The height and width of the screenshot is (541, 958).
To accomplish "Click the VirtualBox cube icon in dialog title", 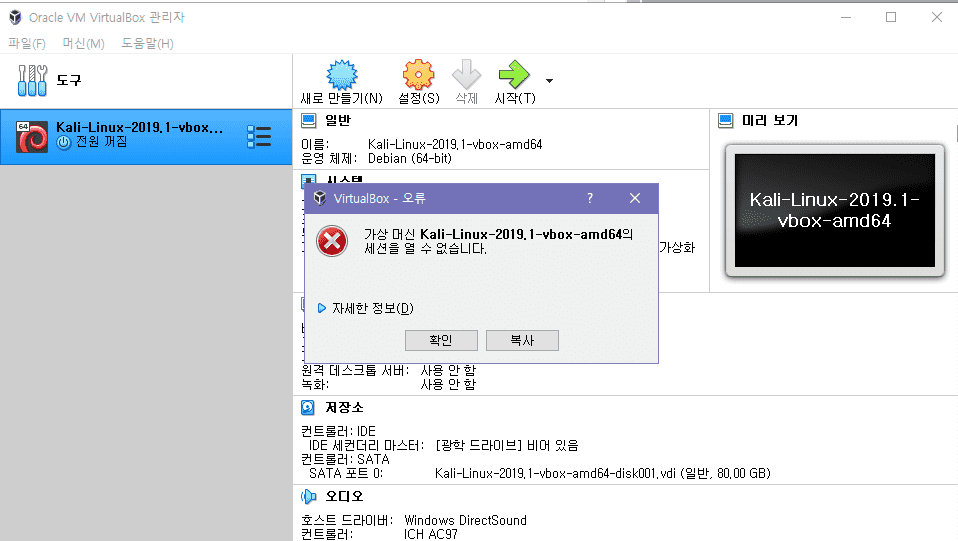I will click(320, 198).
